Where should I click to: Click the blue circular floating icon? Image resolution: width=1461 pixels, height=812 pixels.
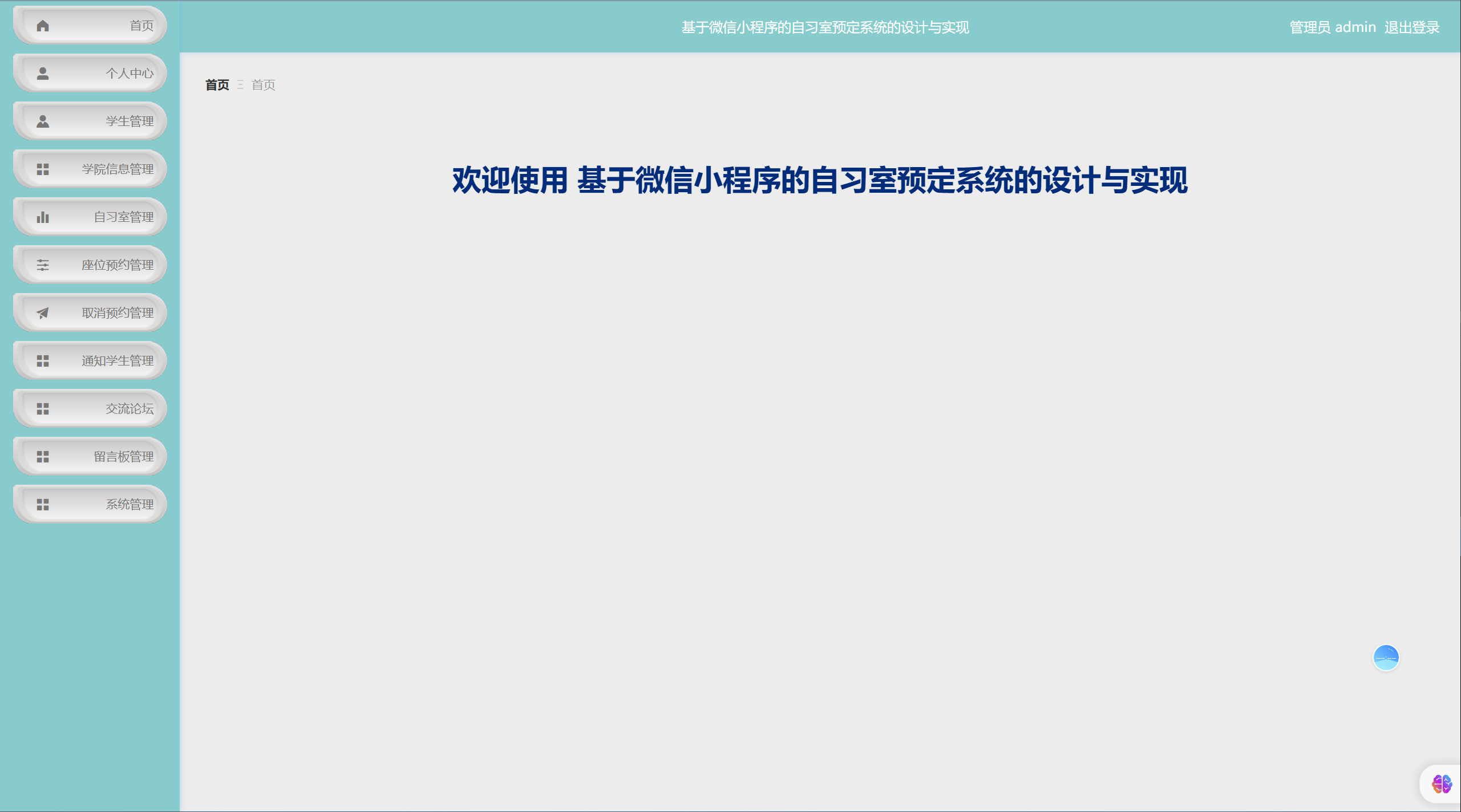pyautogui.click(x=1386, y=658)
